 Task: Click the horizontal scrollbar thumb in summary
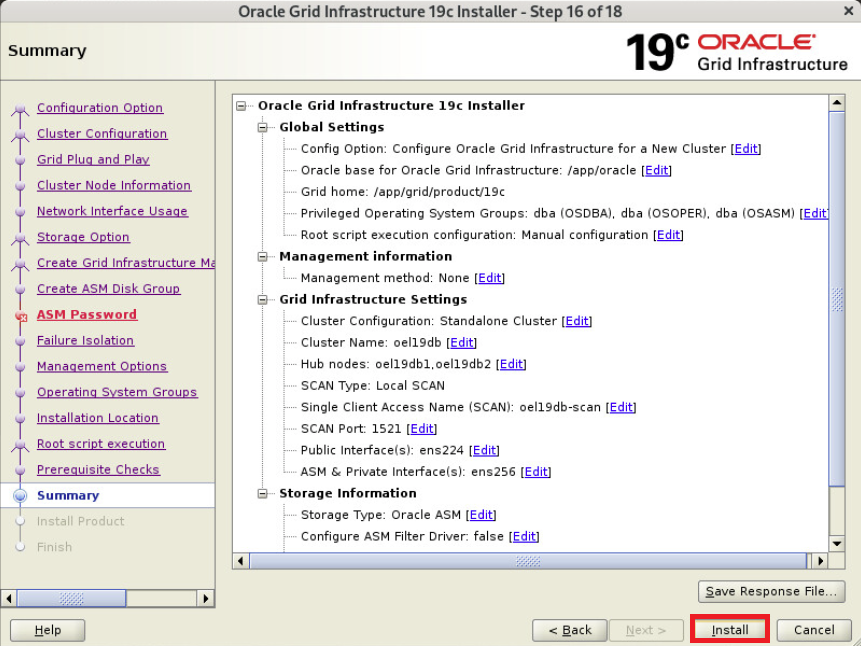[528, 561]
